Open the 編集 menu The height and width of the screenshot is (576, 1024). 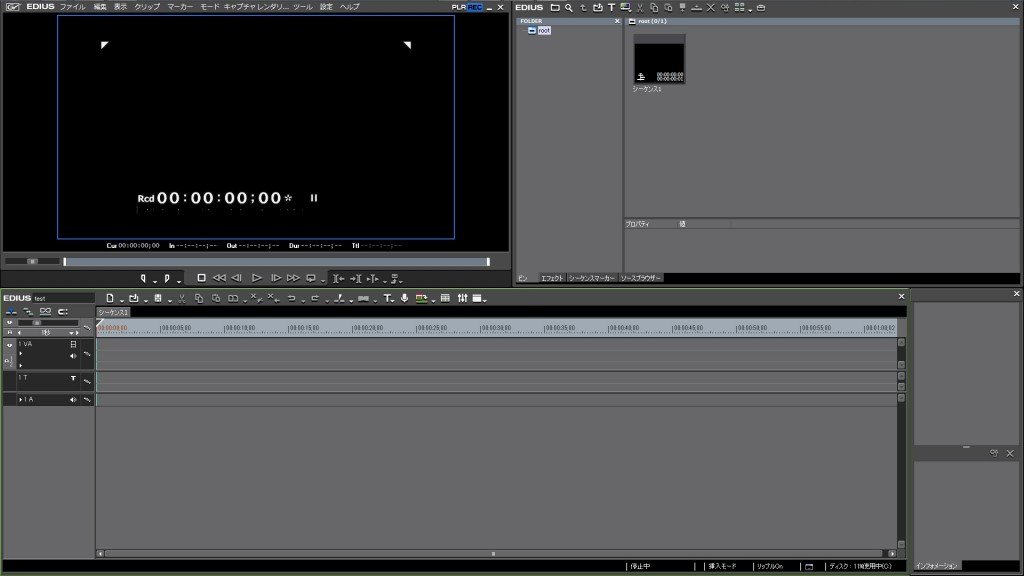(100, 7)
